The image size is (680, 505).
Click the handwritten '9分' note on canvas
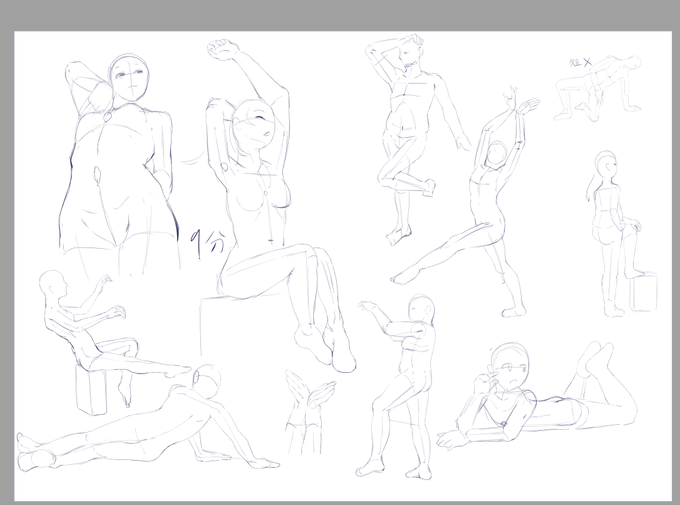pyautogui.click(x=208, y=243)
